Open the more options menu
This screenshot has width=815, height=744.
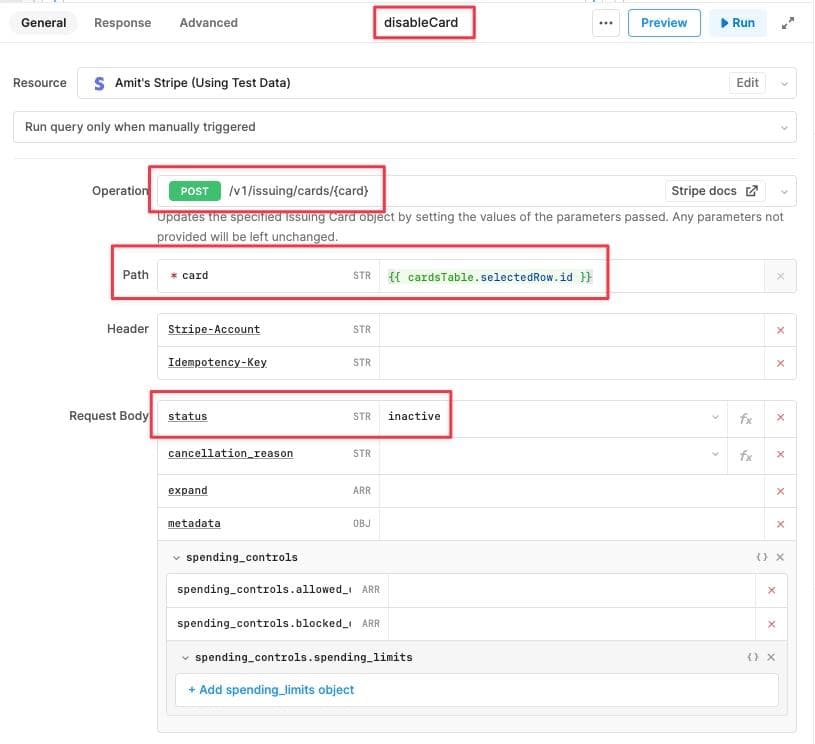pos(606,22)
